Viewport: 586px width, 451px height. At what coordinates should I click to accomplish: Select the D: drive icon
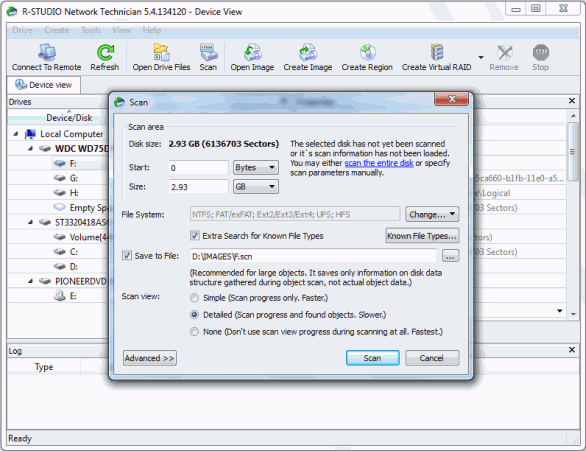click(59, 266)
